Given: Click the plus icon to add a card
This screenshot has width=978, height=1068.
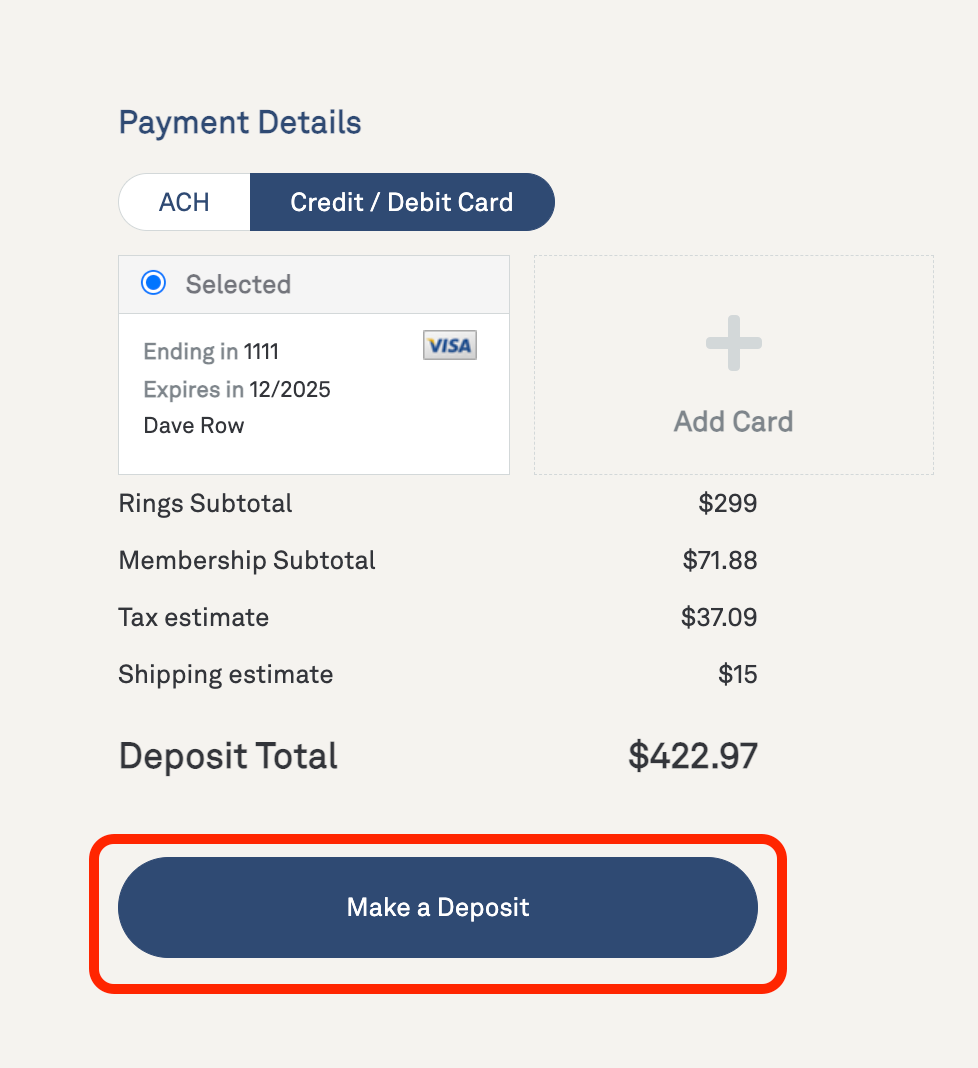Looking at the screenshot, I should 733,343.
